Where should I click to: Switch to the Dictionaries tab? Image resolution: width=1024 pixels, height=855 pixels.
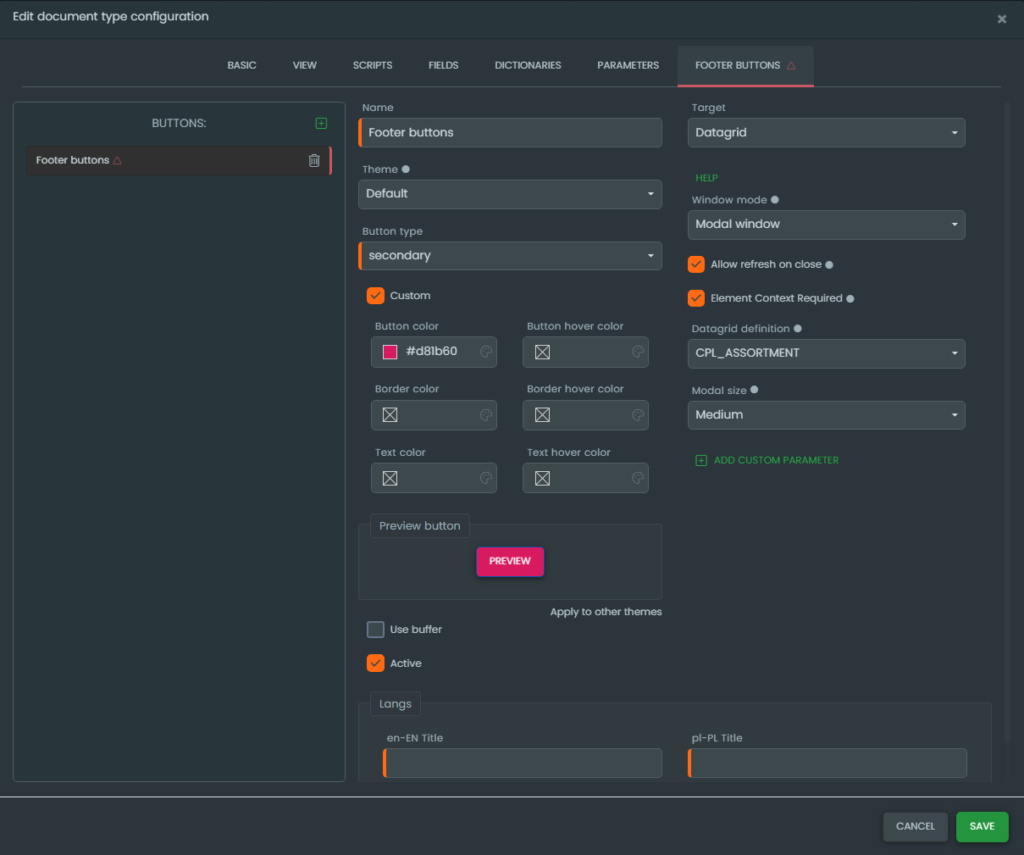tap(528, 66)
